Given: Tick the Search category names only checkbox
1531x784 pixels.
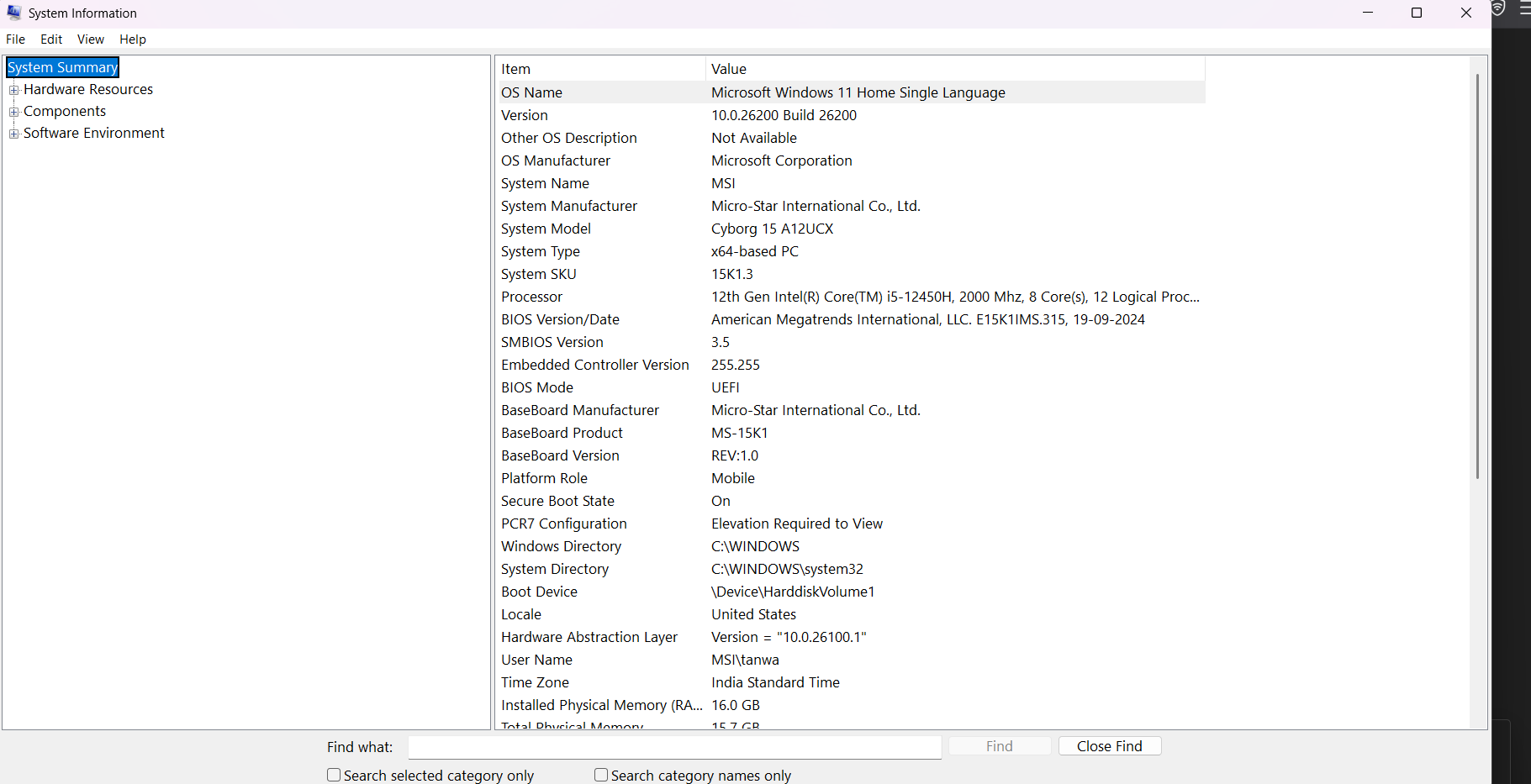Looking at the screenshot, I should [x=601, y=775].
